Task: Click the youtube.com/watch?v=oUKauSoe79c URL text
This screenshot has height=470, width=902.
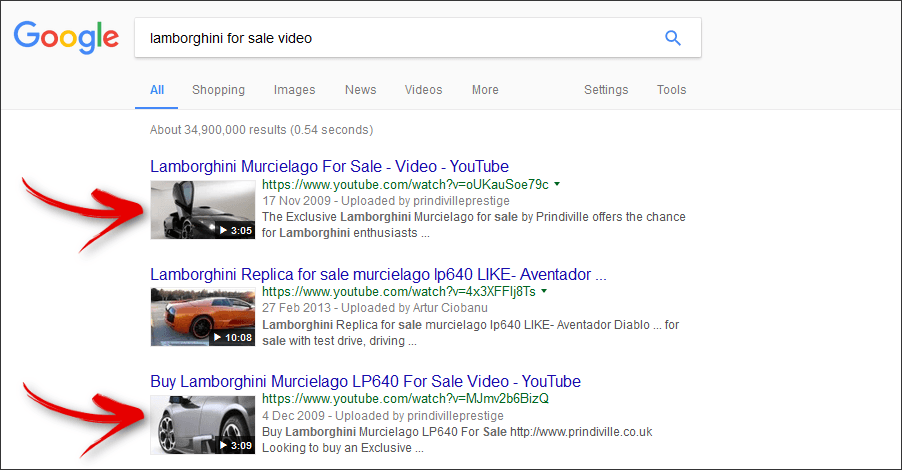Action: [x=406, y=185]
